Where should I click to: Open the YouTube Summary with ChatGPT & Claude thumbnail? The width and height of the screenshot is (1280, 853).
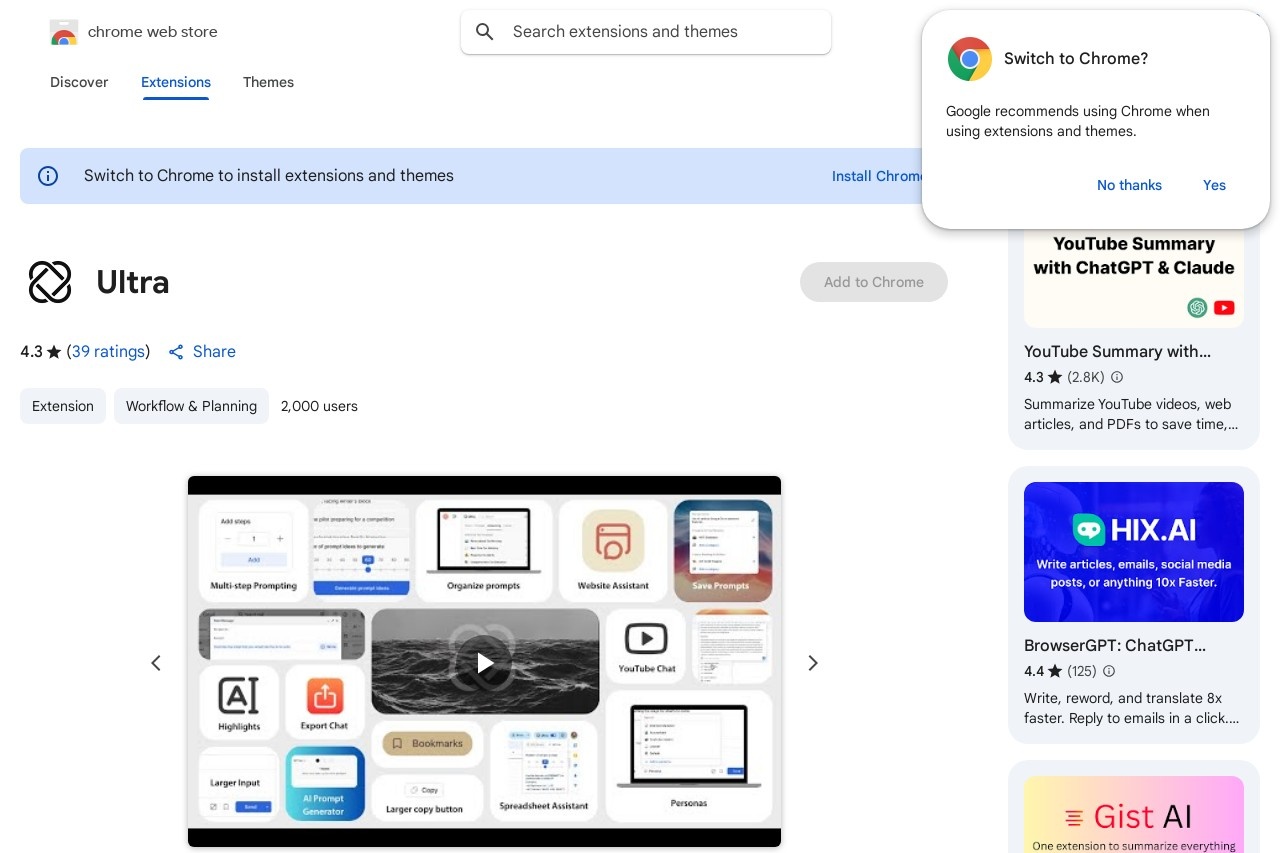point(1134,276)
